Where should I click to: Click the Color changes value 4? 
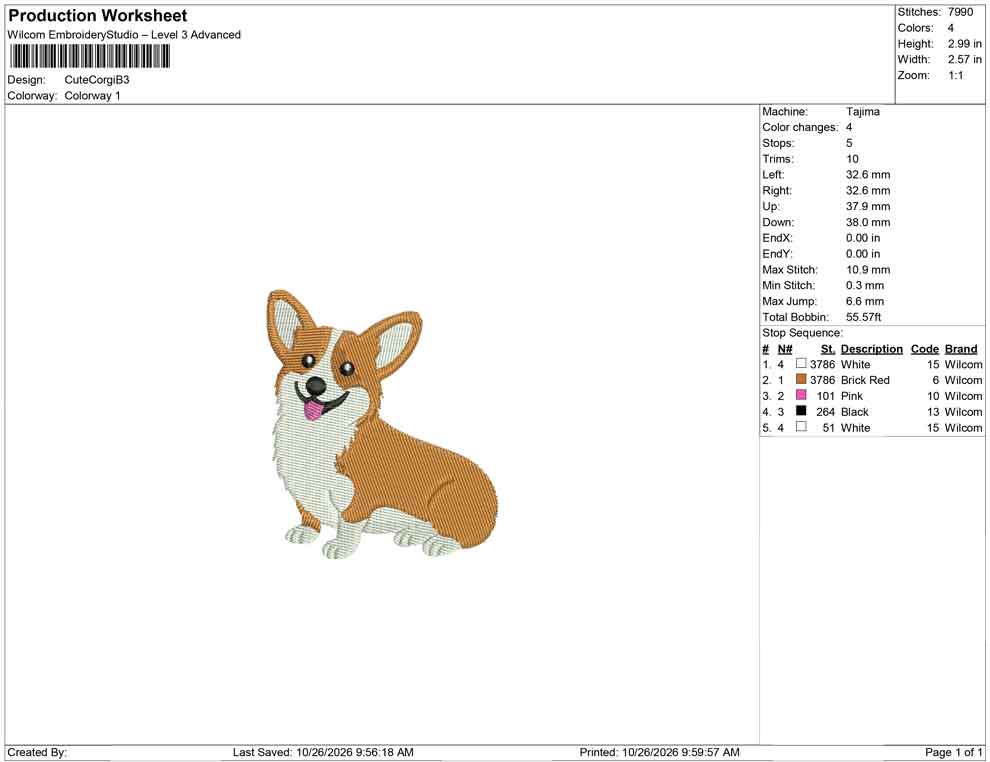849,128
